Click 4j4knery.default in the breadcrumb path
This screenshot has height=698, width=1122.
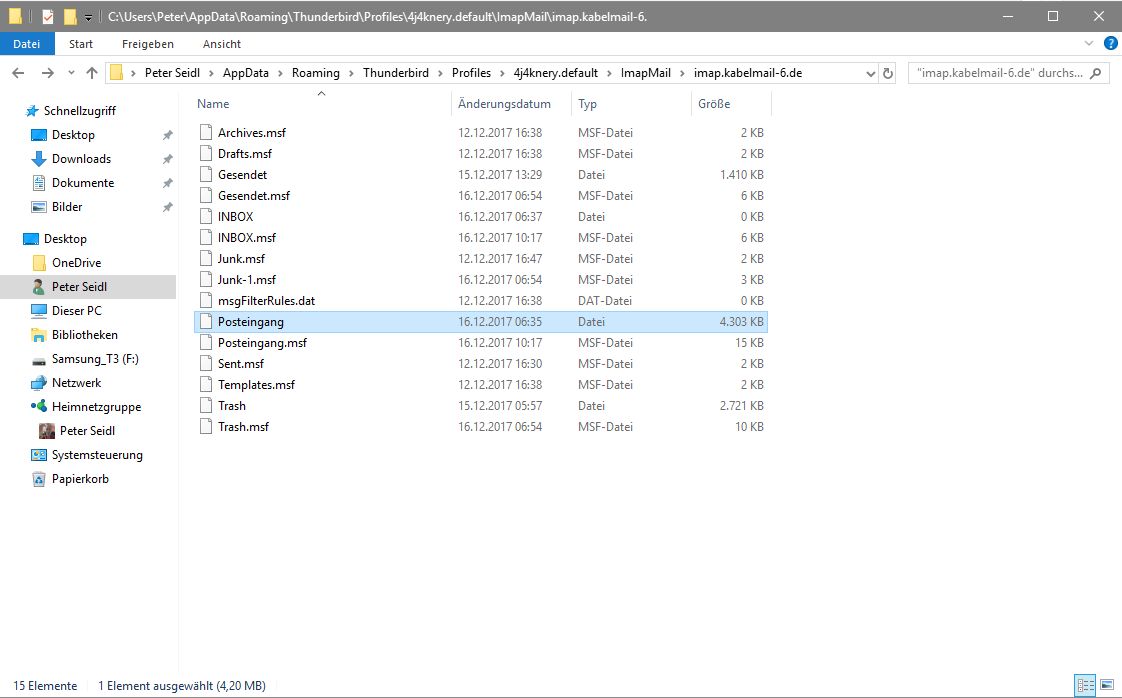point(555,73)
